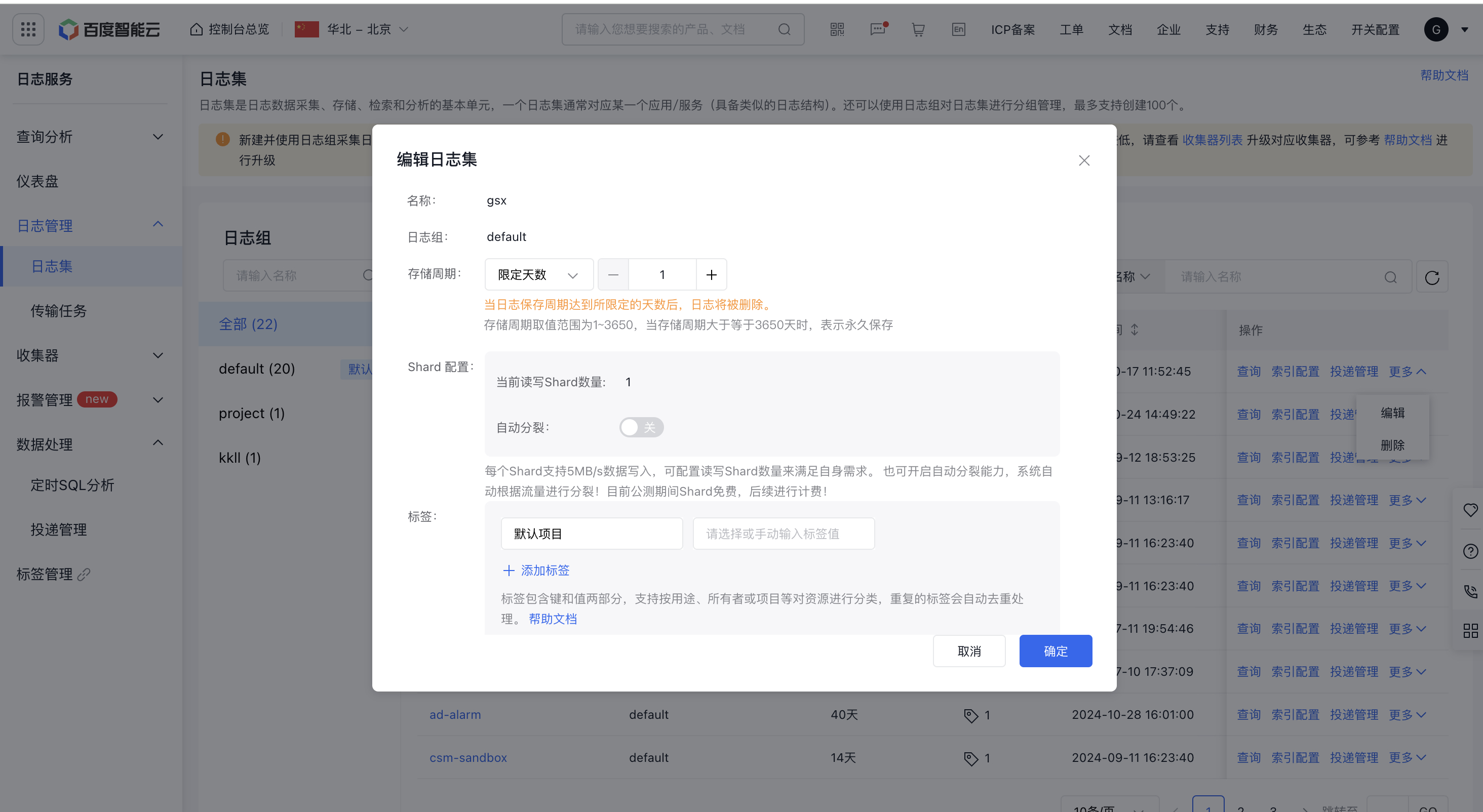Click the heart feedback icon on right edge

[1471, 509]
